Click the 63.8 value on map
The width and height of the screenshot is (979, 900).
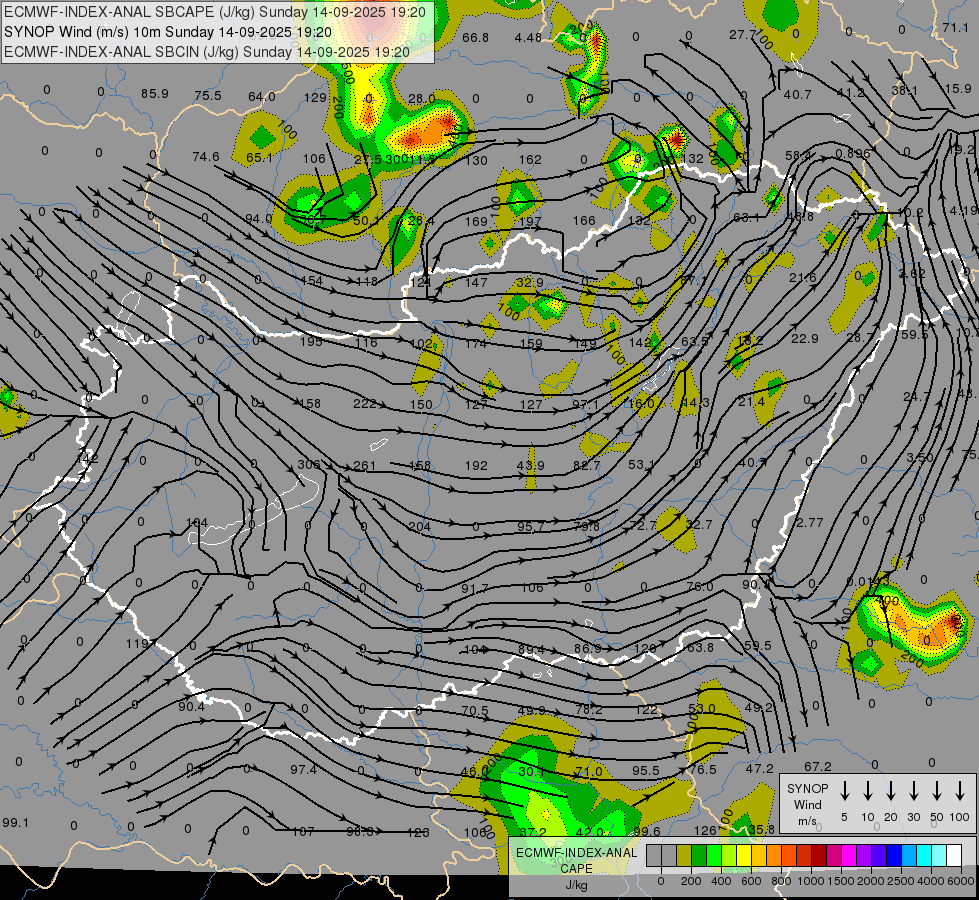click(700, 647)
